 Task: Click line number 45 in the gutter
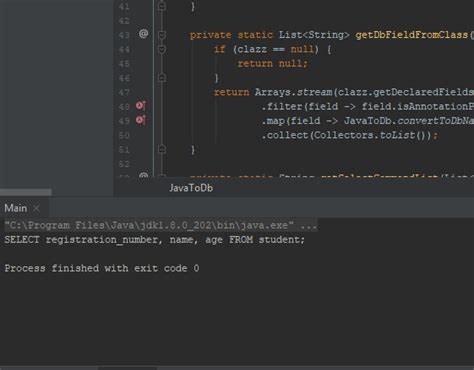pos(124,64)
